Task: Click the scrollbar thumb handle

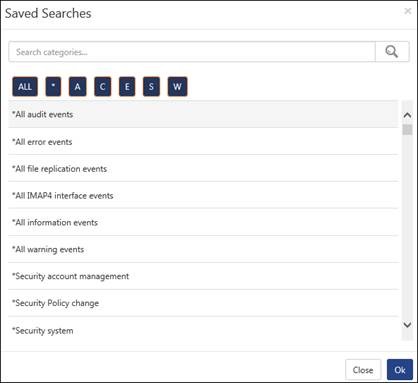Action: tap(407, 129)
